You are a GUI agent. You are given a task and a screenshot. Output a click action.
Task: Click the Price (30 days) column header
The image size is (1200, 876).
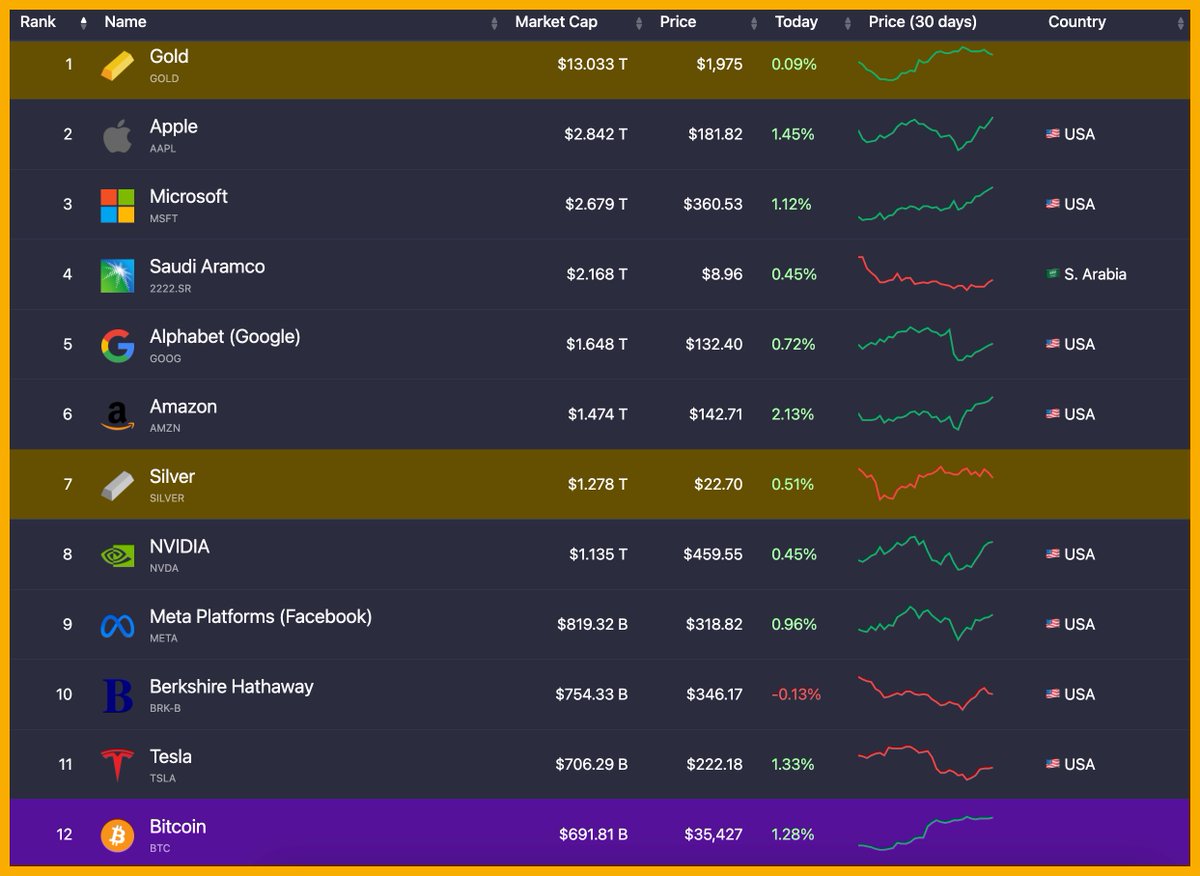coord(923,22)
